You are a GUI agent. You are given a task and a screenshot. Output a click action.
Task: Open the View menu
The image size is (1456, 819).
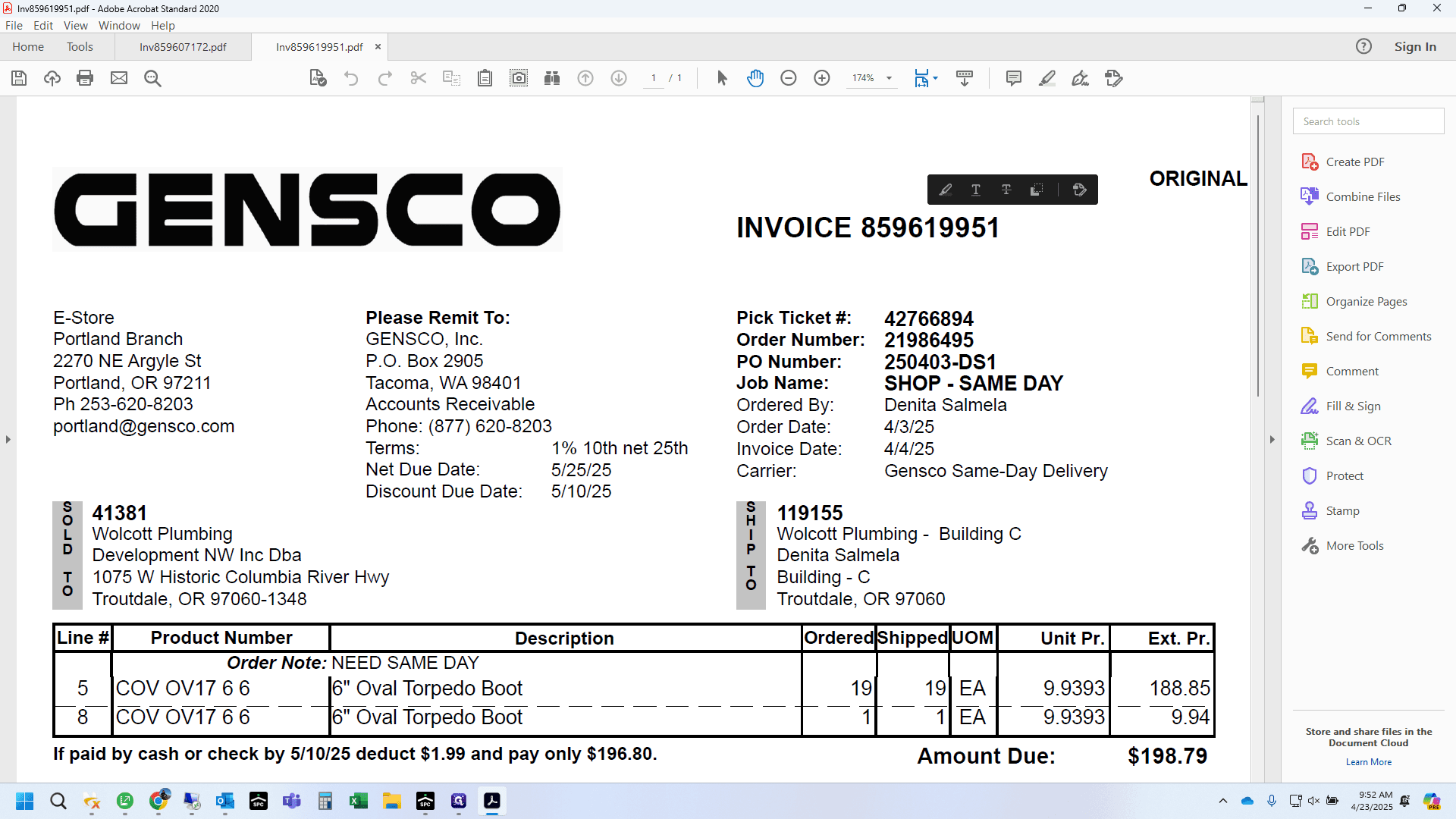point(75,25)
